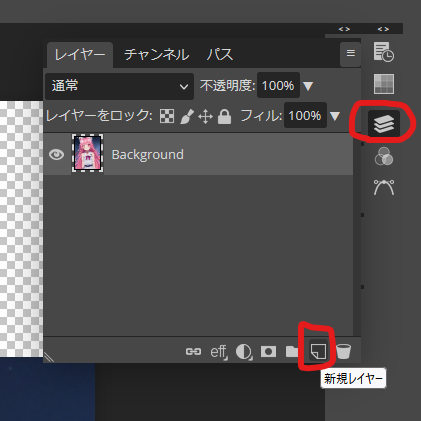Add a raster mask to layer

coord(268,351)
